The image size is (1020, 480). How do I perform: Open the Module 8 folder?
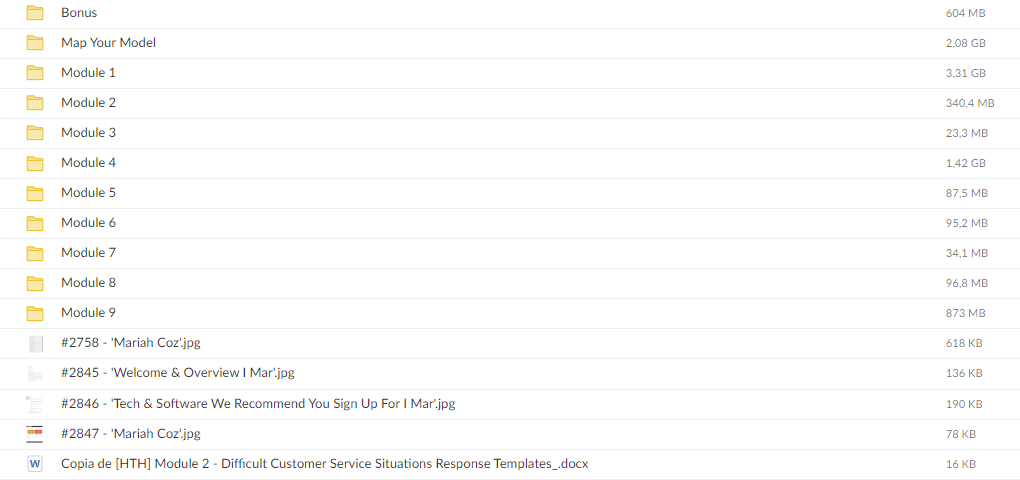[x=88, y=283]
